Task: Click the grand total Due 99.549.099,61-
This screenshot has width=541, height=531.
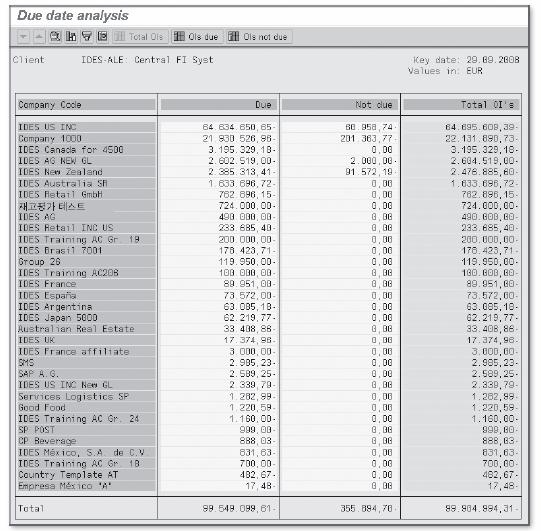Action: pyautogui.click(x=239, y=508)
